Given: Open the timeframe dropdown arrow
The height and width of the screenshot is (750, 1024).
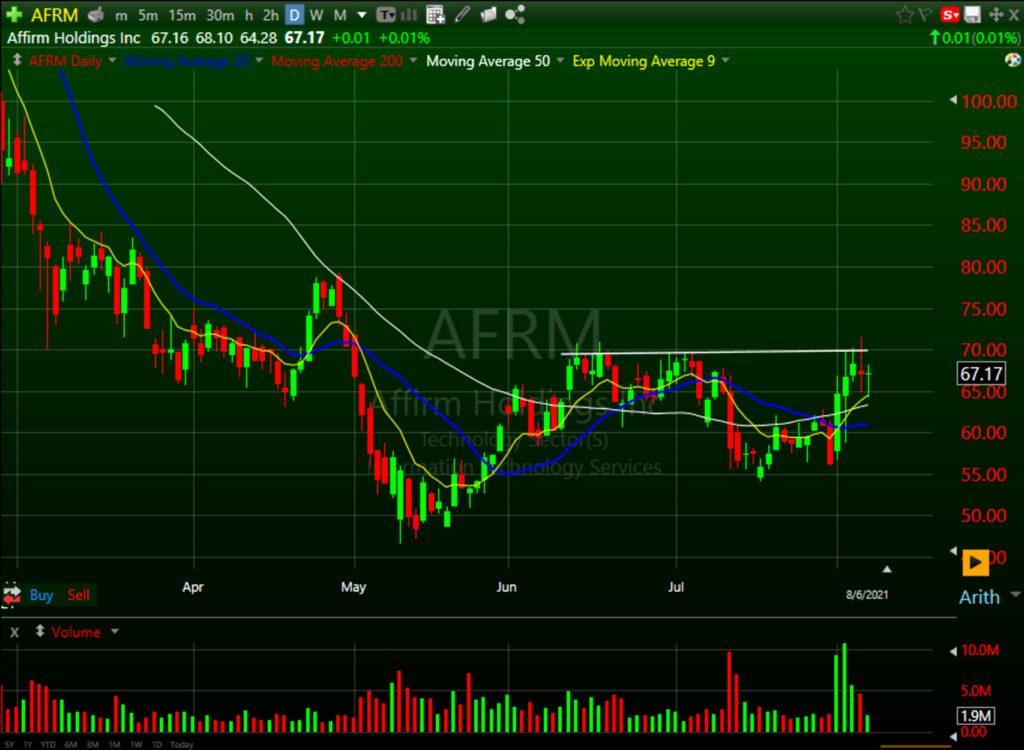Looking at the screenshot, I should point(362,15).
